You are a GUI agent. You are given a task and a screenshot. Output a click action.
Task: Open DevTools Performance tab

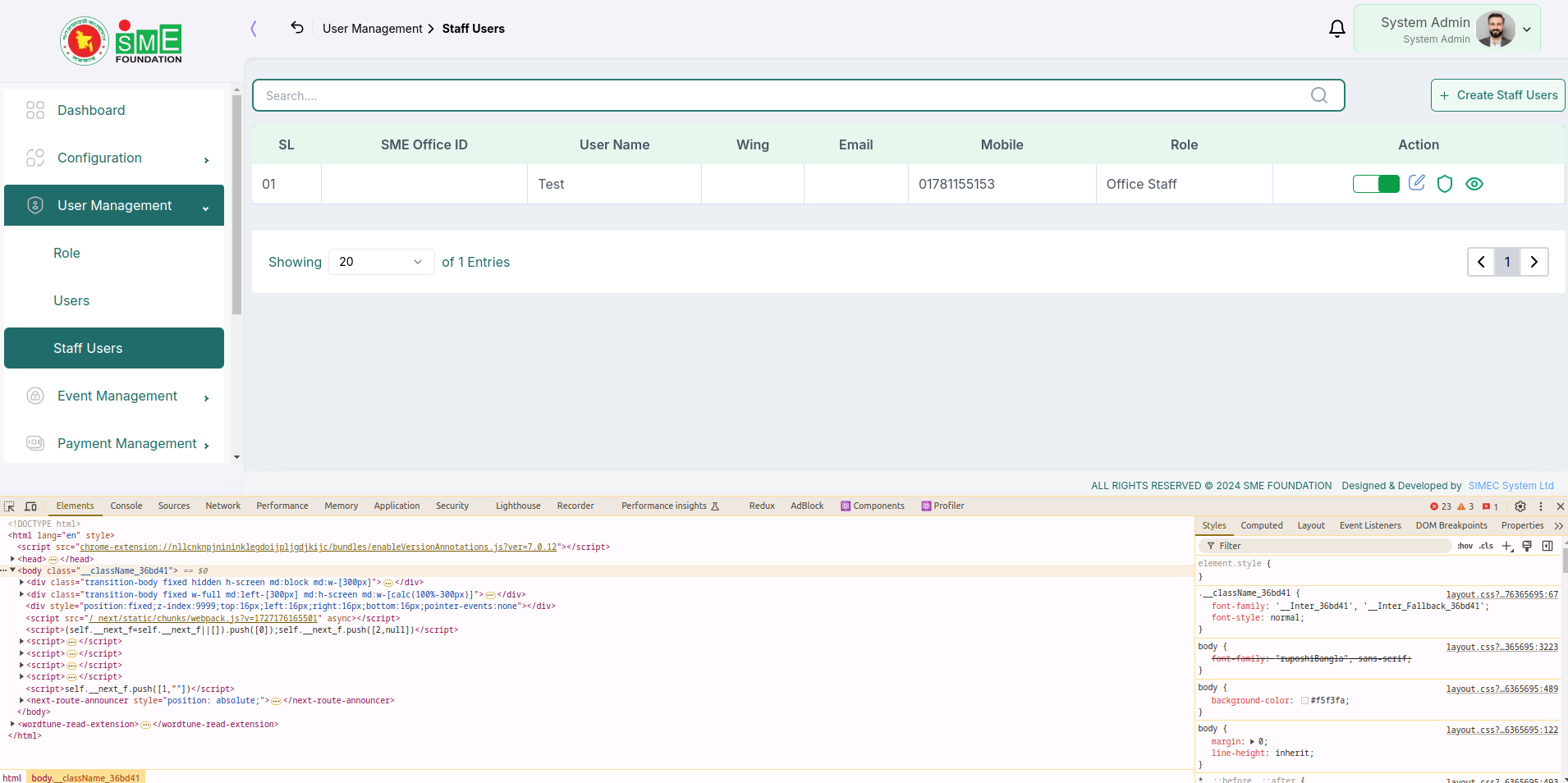click(x=282, y=506)
